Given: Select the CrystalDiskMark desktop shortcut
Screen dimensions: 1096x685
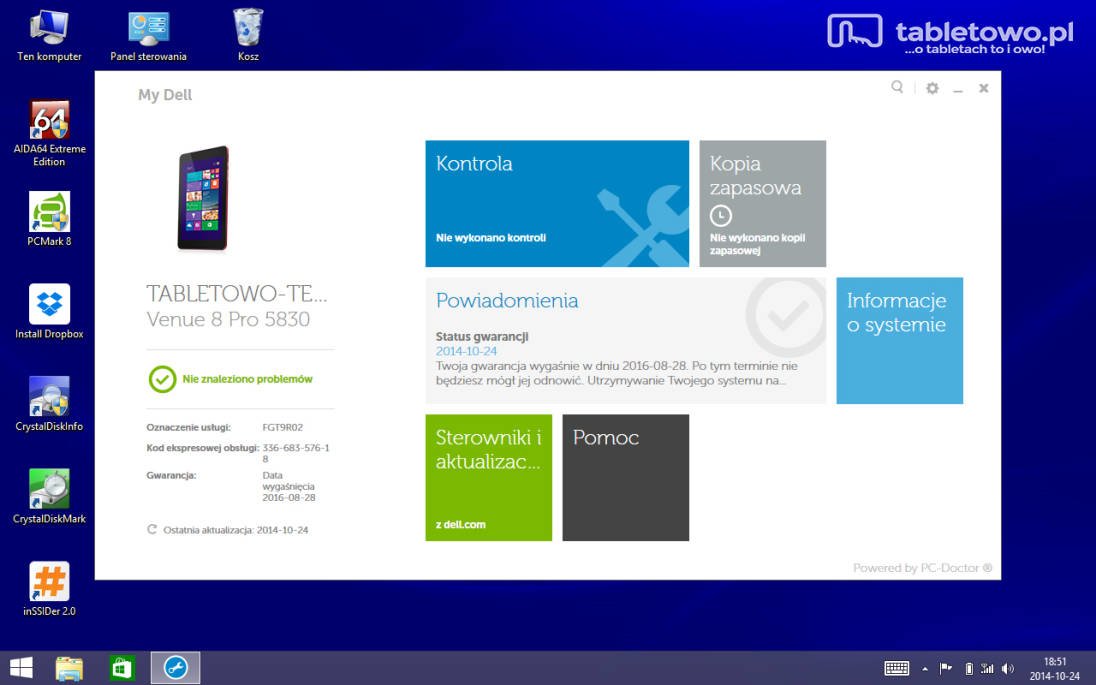Looking at the screenshot, I should pyautogui.click(x=49, y=496).
